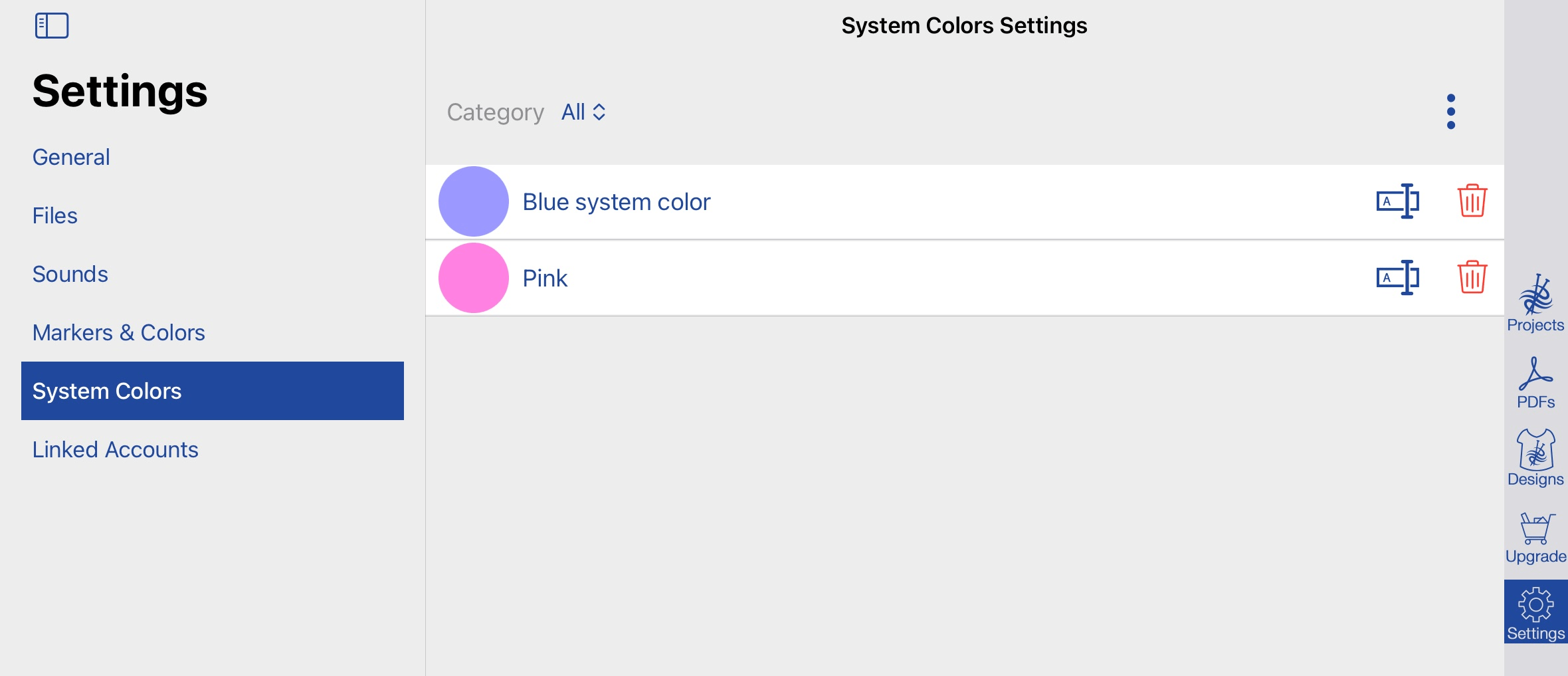
Task: Toggle the sidebar panel icon
Action: click(52, 26)
